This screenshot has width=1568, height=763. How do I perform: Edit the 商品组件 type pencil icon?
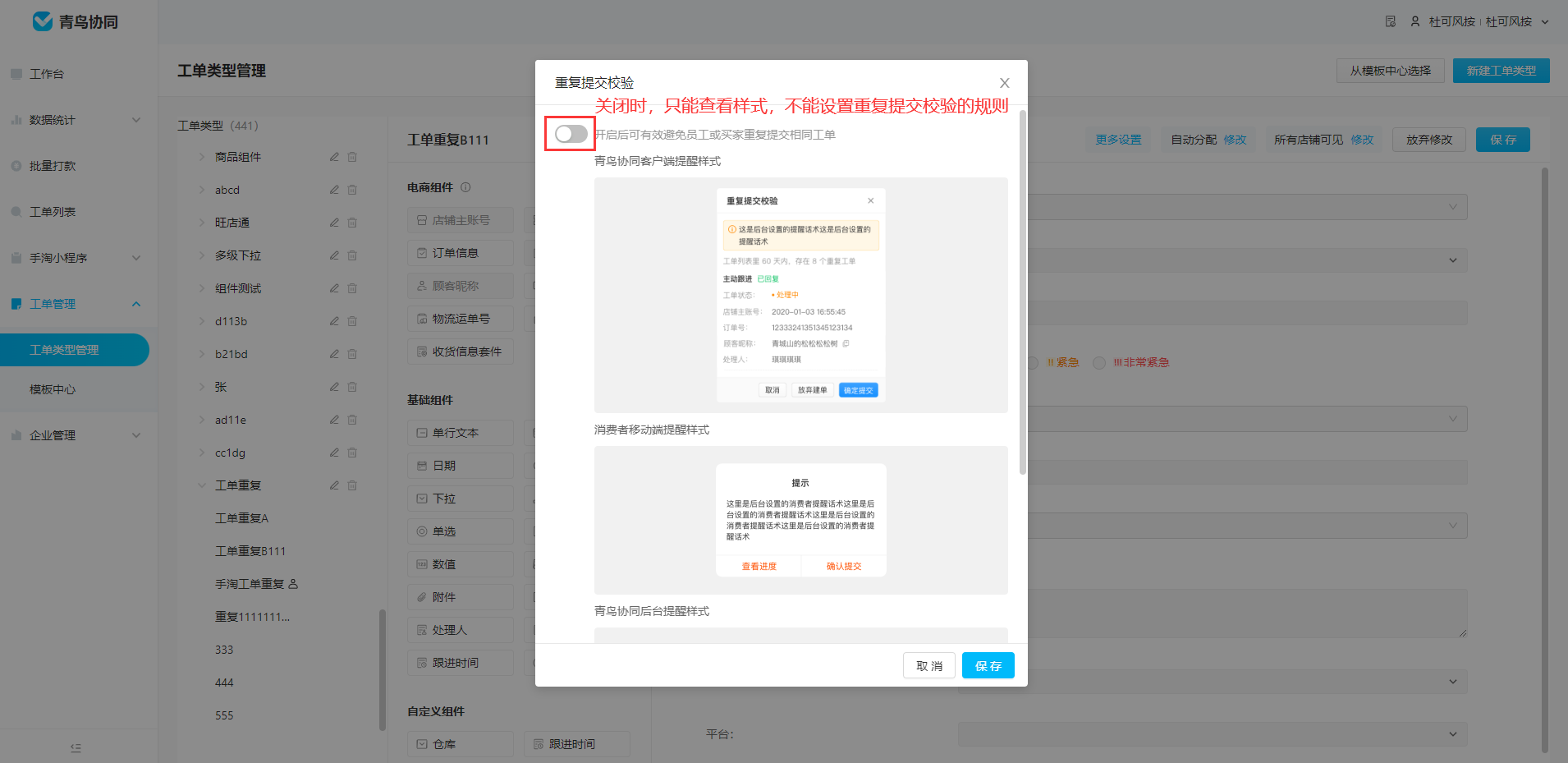point(334,157)
